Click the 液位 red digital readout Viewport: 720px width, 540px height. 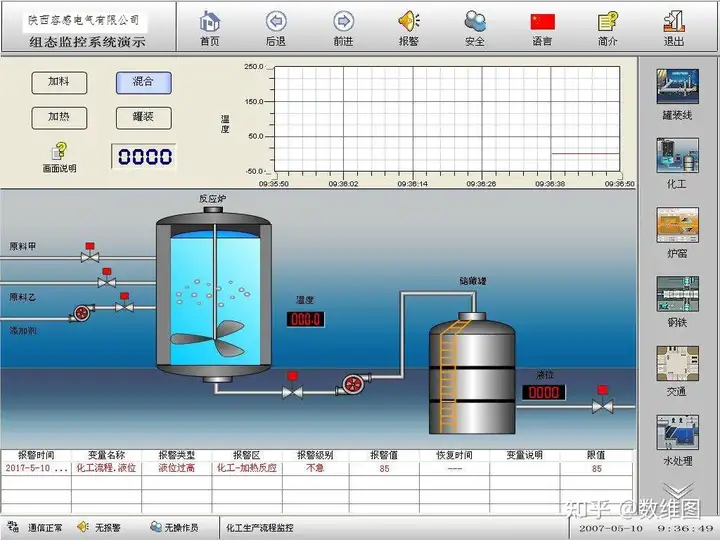coord(544,392)
